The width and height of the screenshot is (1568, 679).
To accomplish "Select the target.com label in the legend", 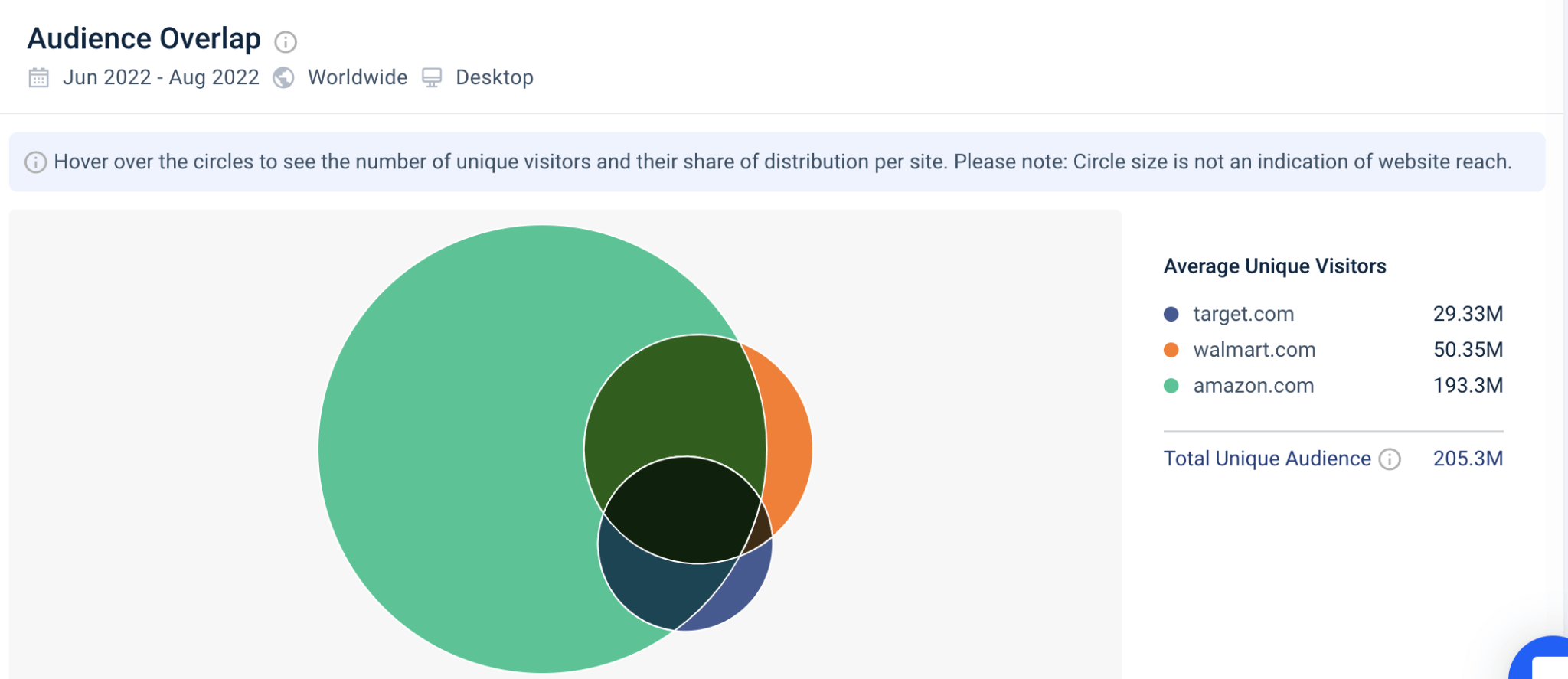I will click(x=1243, y=314).
